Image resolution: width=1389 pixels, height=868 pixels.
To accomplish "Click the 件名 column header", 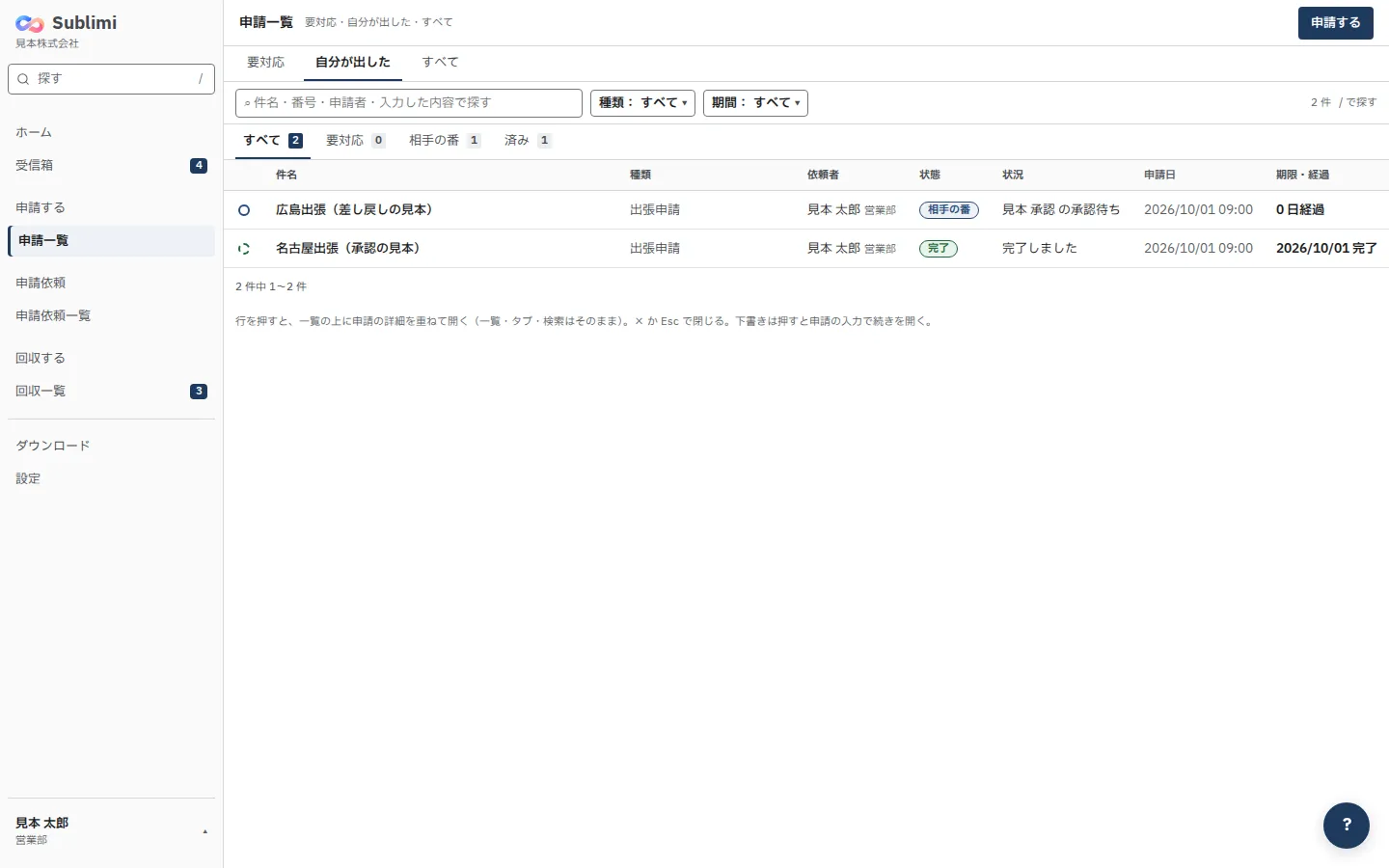I will (286, 176).
